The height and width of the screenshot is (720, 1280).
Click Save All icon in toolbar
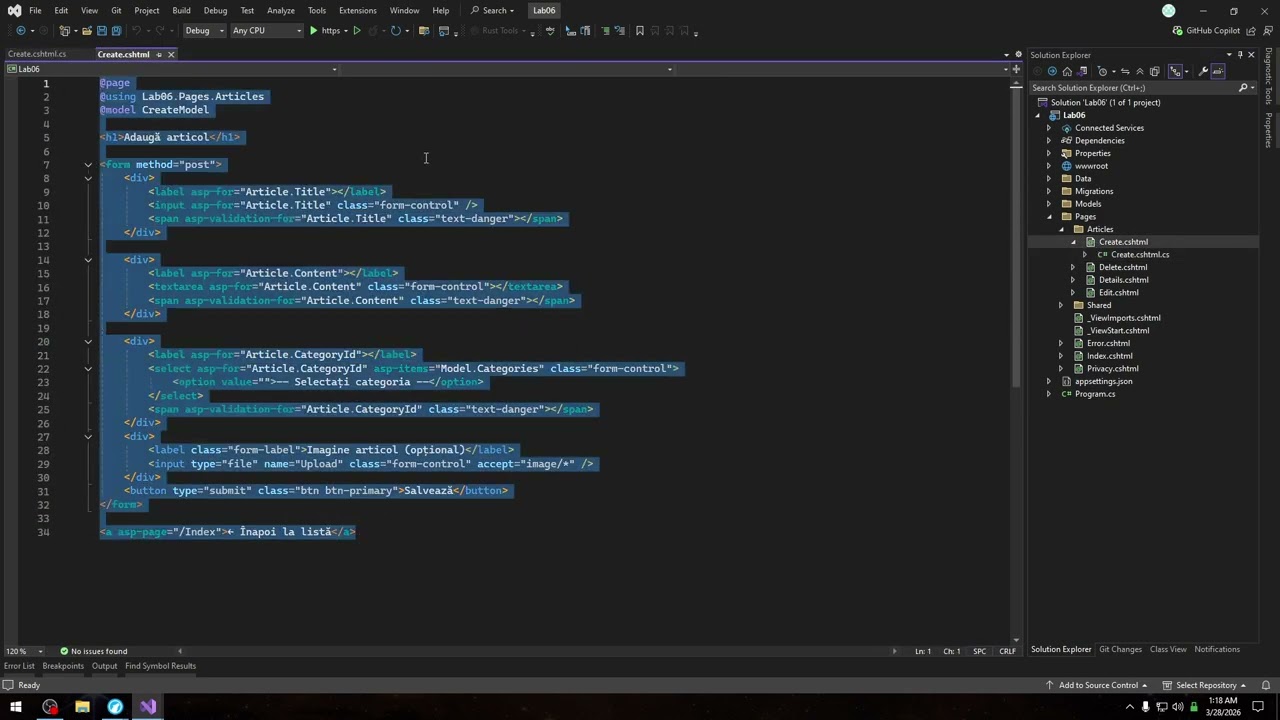click(x=116, y=31)
